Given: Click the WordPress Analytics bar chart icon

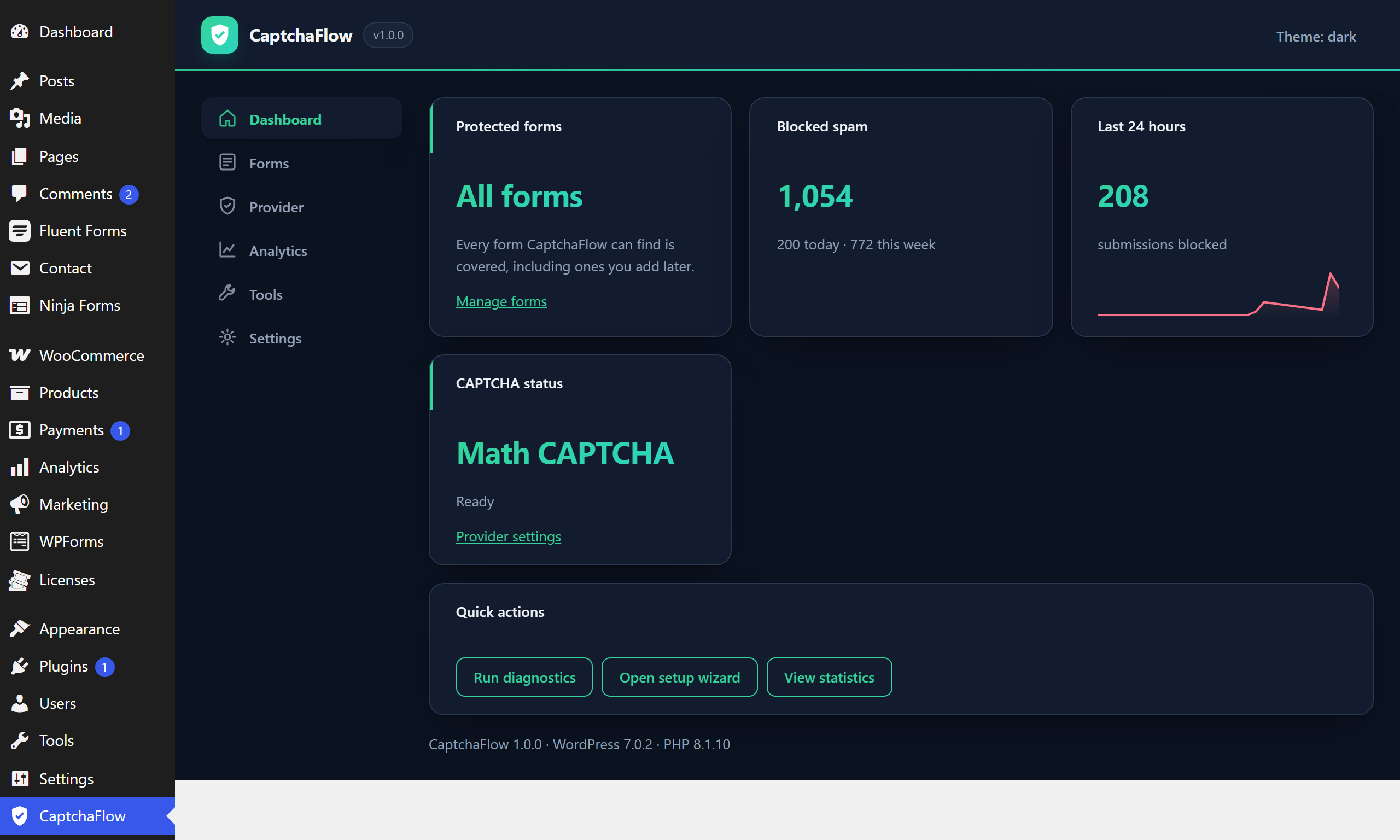Looking at the screenshot, I should point(20,467).
